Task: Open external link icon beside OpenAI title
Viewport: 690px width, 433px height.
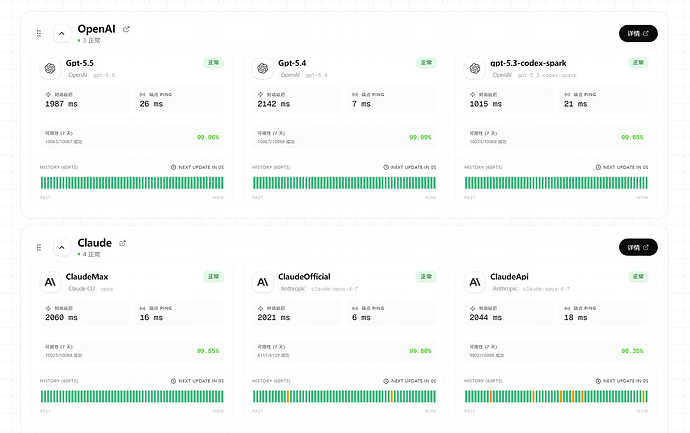Action: point(126,29)
